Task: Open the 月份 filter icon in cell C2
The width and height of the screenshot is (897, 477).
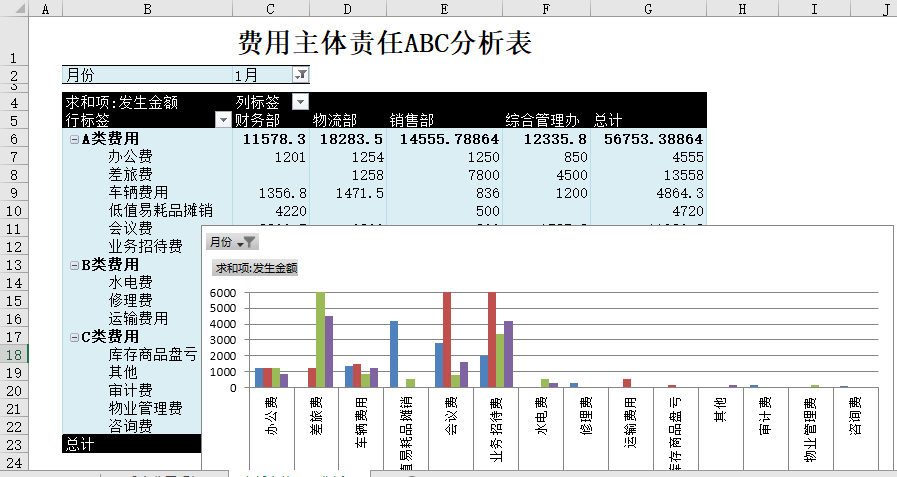Action: coord(301,75)
